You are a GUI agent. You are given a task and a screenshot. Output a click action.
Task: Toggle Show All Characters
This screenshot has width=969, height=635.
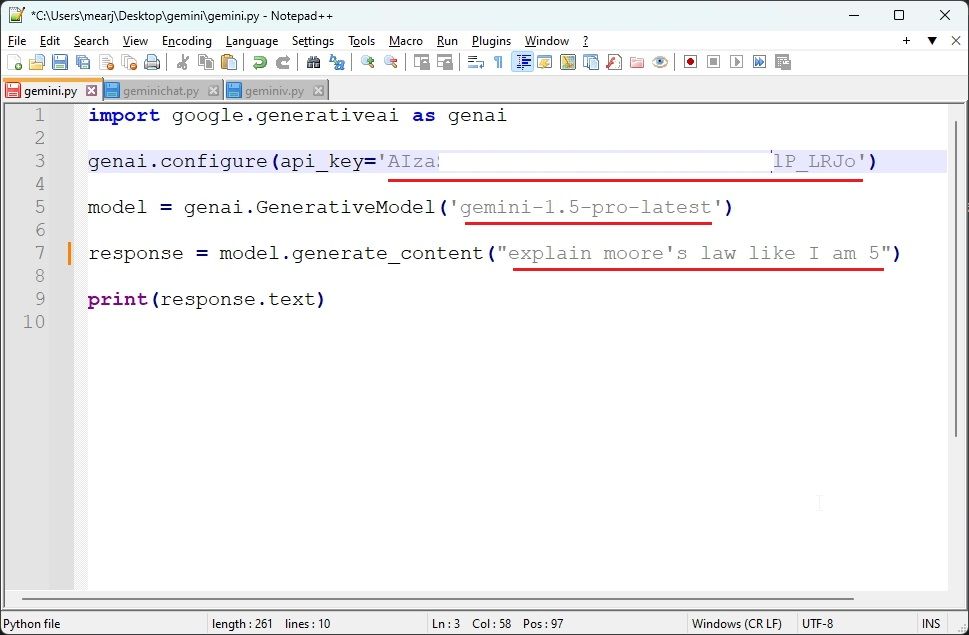tap(497, 62)
